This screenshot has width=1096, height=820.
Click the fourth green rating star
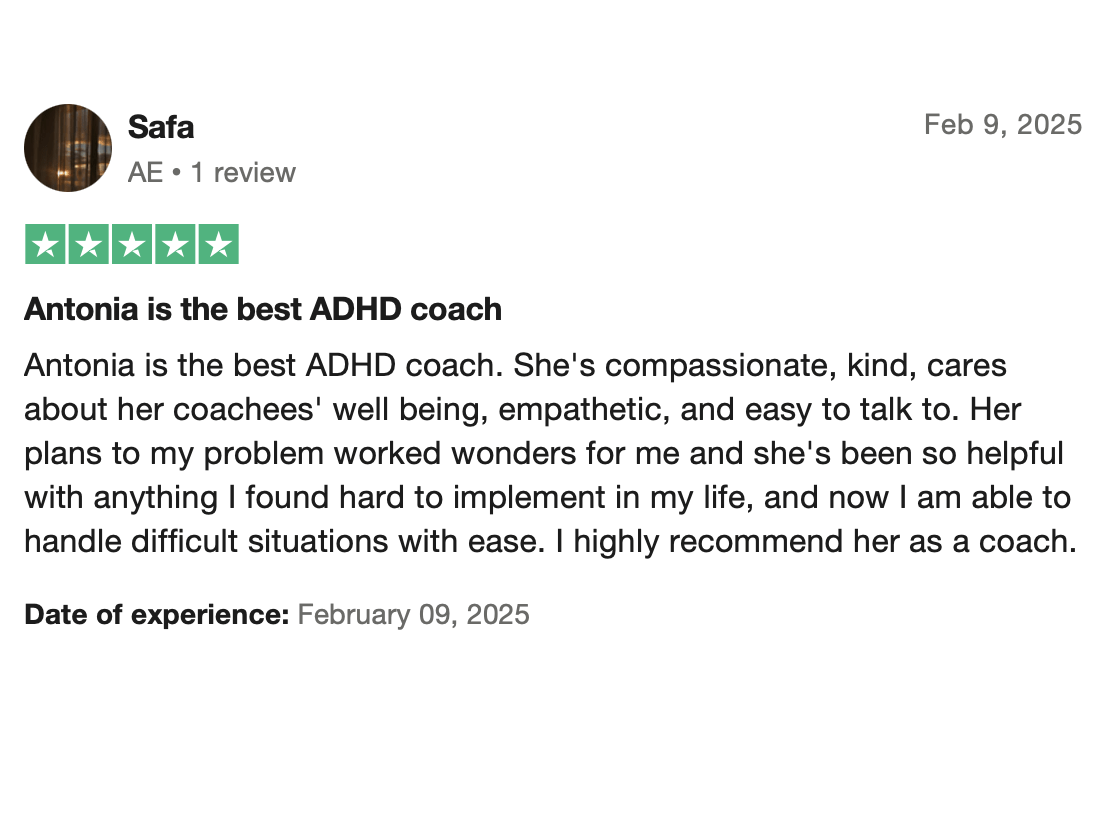click(x=174, y=244)
